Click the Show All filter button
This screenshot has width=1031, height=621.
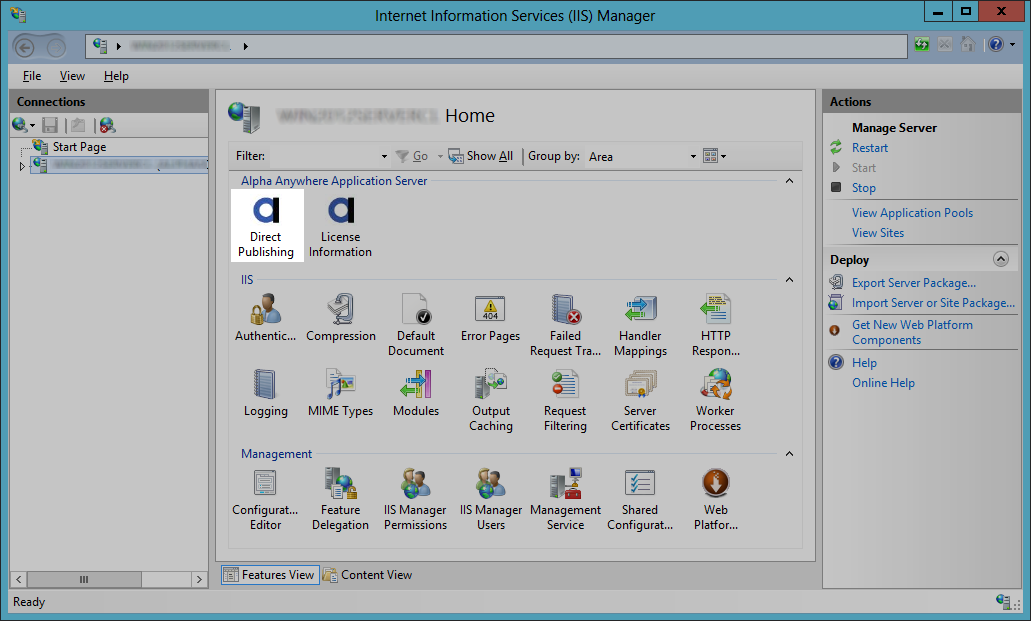(481, 156)
